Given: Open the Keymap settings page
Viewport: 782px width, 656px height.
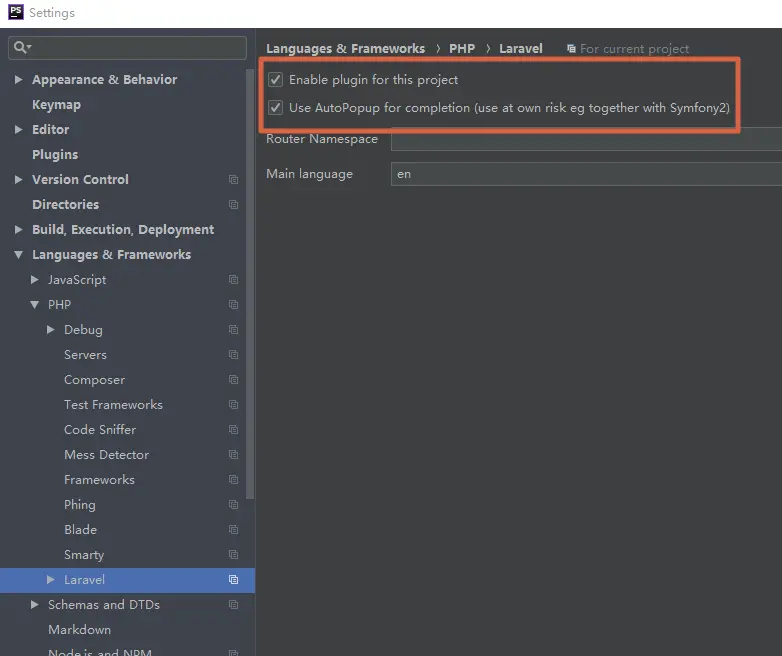Looking at the screenshot, I should click(x=56, y=105).
